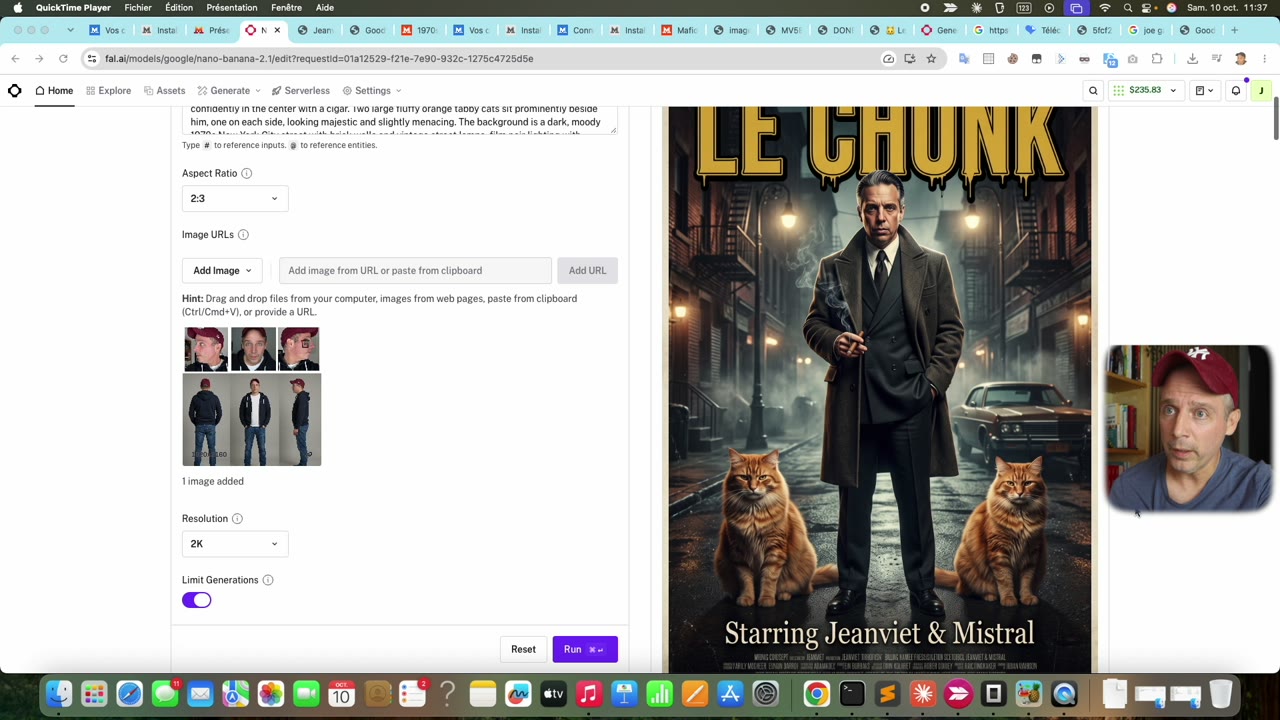This screenshot has height=720, width=1280.
Task: Click the Resolution info icon
Action: coord(237,519)
